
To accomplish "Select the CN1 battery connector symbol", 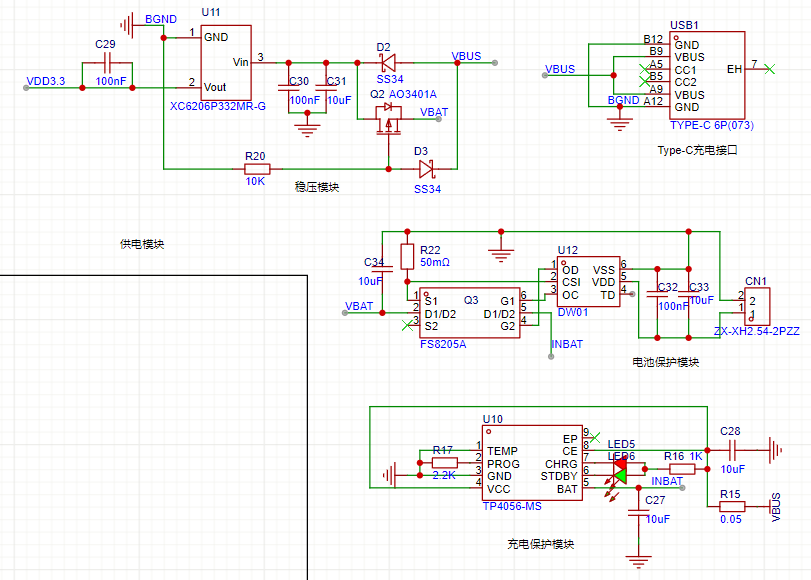I will pos(757,306).
